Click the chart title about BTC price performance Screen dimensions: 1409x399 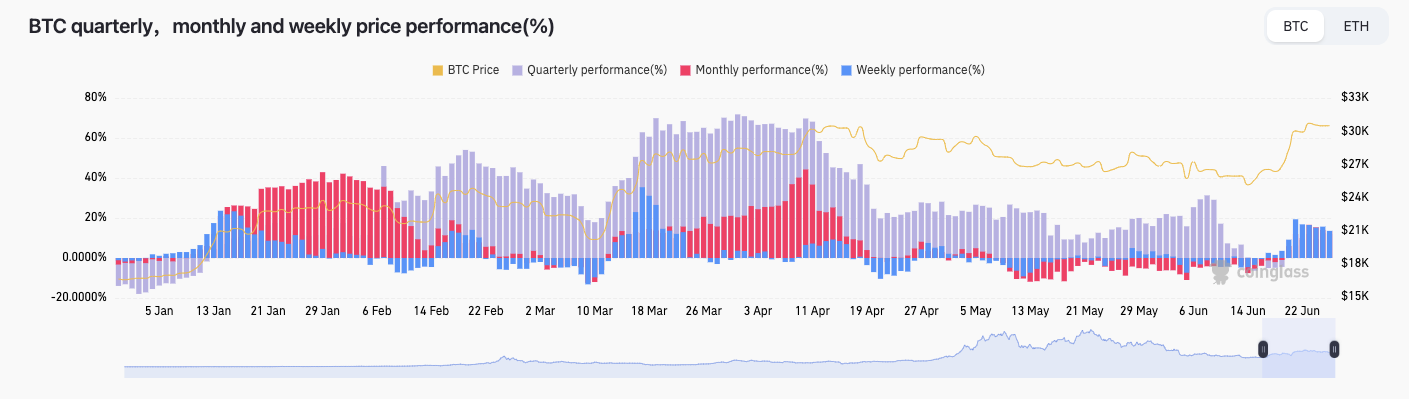click(291, 27)
